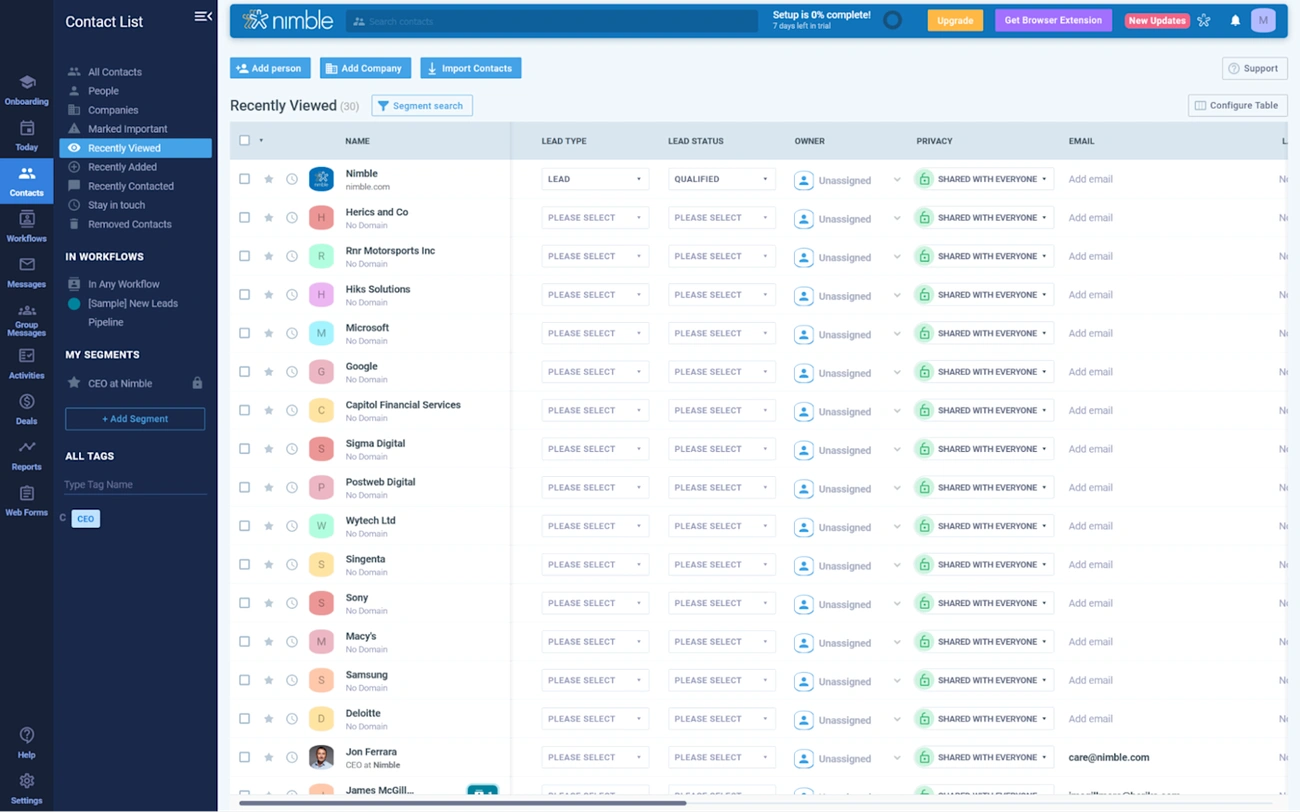Click the trial progress circle indicator

click(892, 19)
